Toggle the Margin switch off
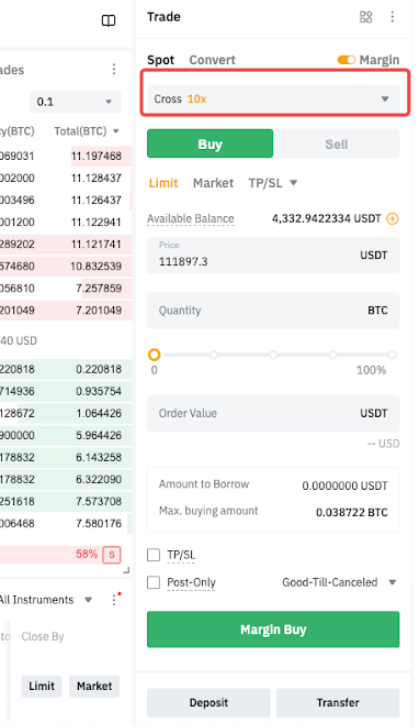The height and width of the screenshot is (727, 417). [346, 60]
